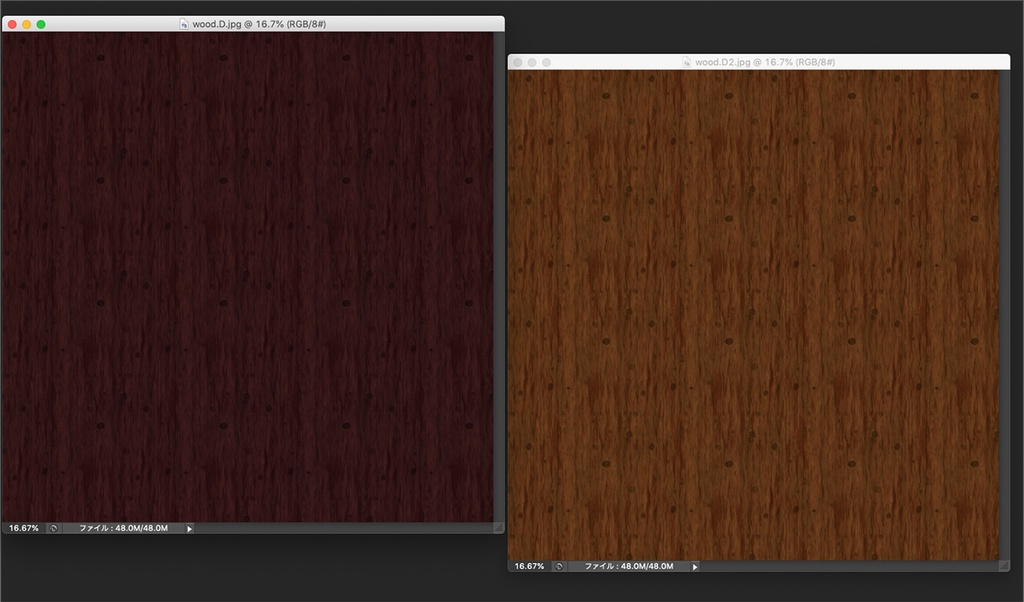1024x602 pixels.
Task: Click the brown wood canvas in wood.D2.jpg
Action: pyautogui.click(x=753, y=315)
